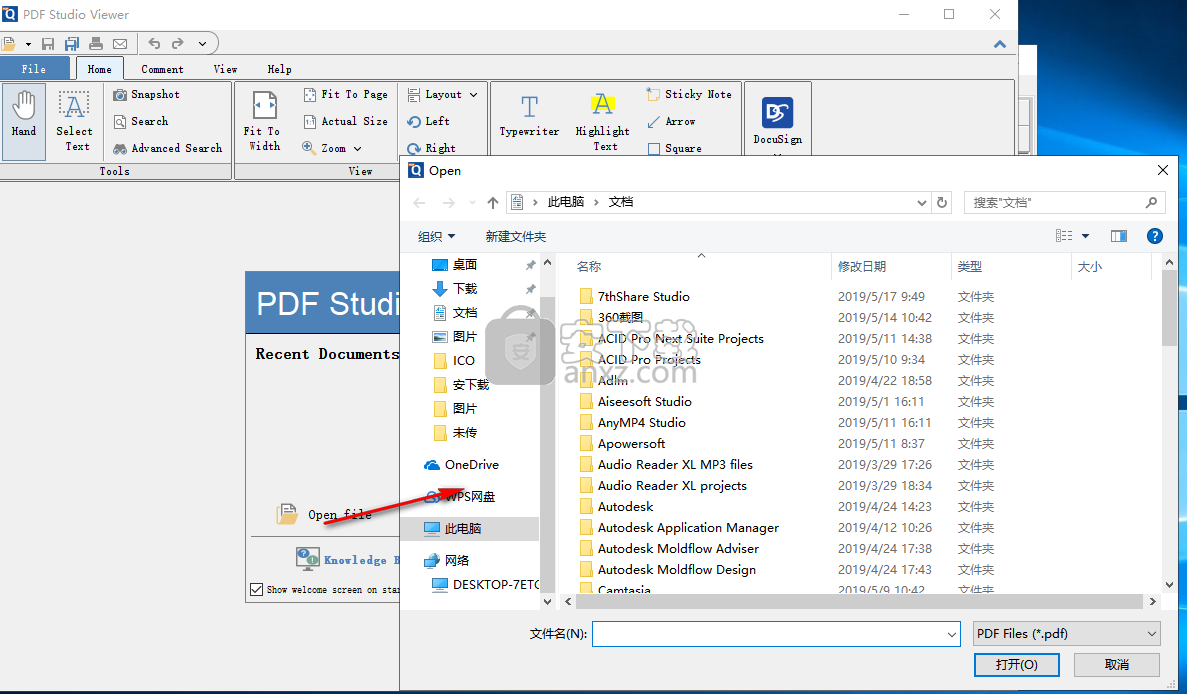This screenshot has height=694, width=1187.
Task: Open the 组织 dropdown menu
Action: pyautogui.click(x=437, y=236)
